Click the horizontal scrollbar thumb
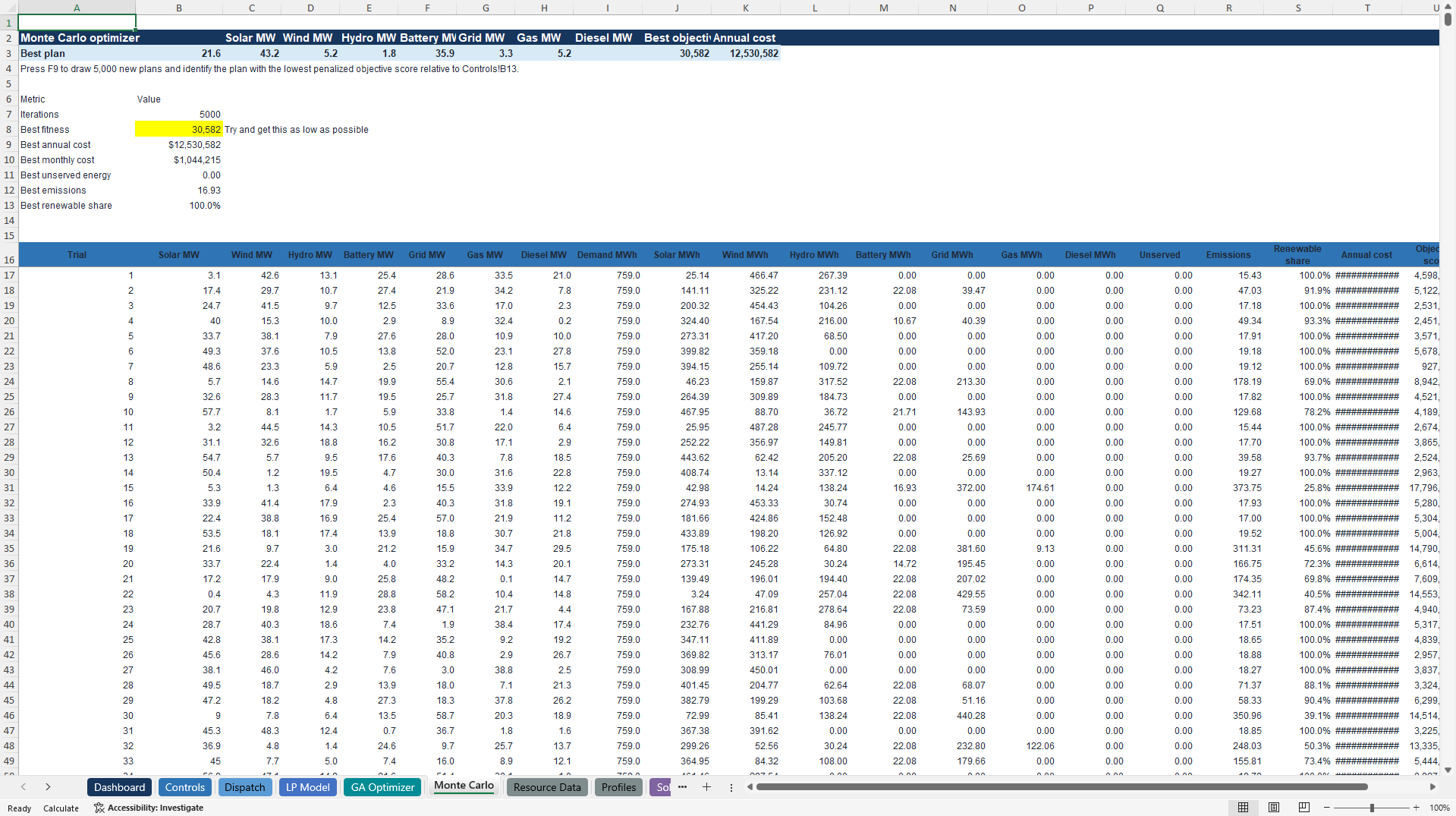1456x816 pixels. [1061, 787]
